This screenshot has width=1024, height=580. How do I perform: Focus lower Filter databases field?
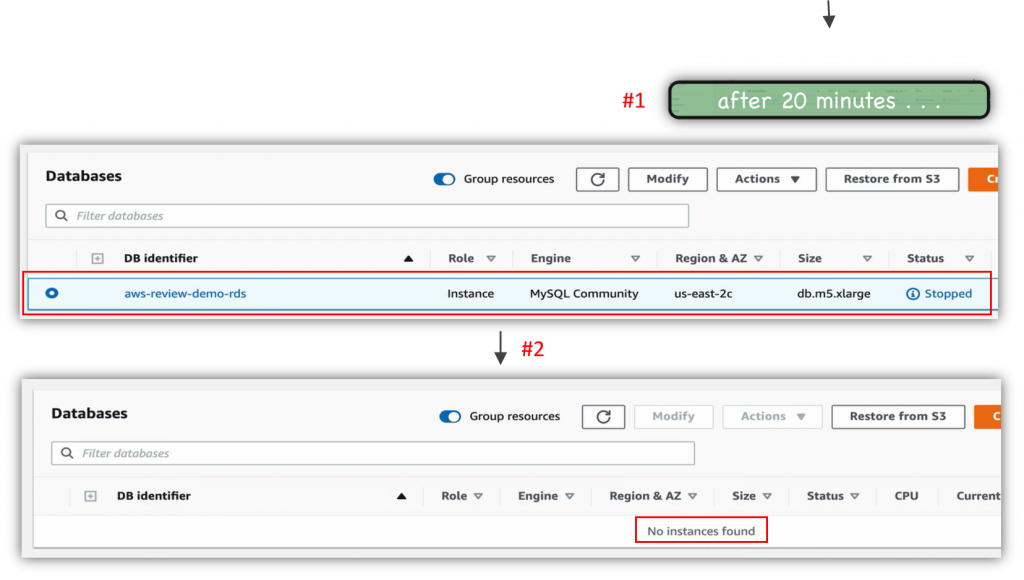click(x=373, y=453)
